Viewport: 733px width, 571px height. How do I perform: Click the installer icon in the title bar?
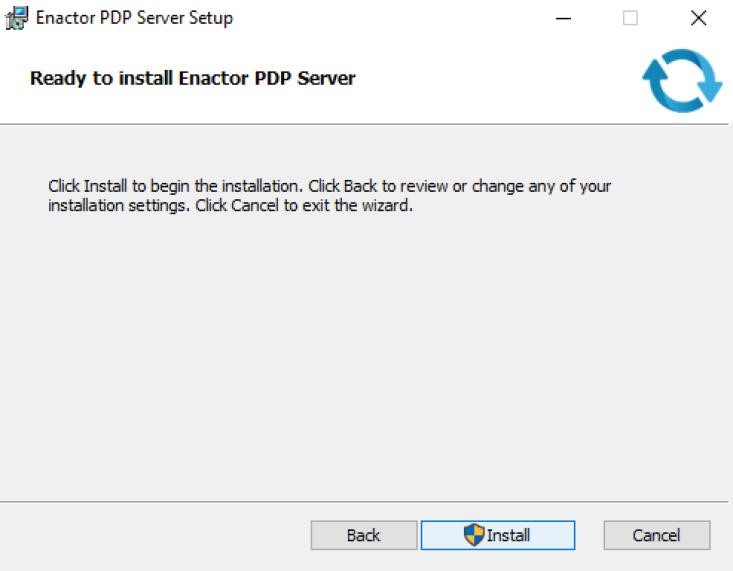pyautogui.click(x=16, y=18)
